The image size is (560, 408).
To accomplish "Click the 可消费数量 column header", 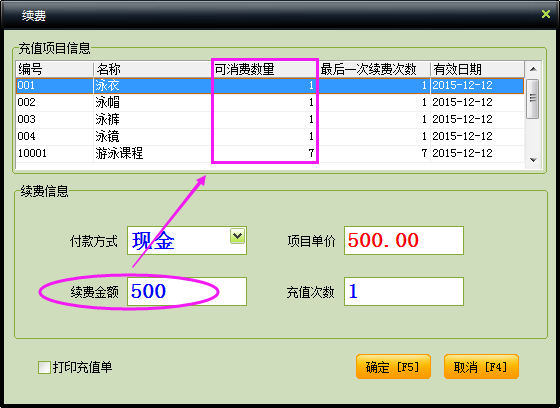I will pos(265,69).
